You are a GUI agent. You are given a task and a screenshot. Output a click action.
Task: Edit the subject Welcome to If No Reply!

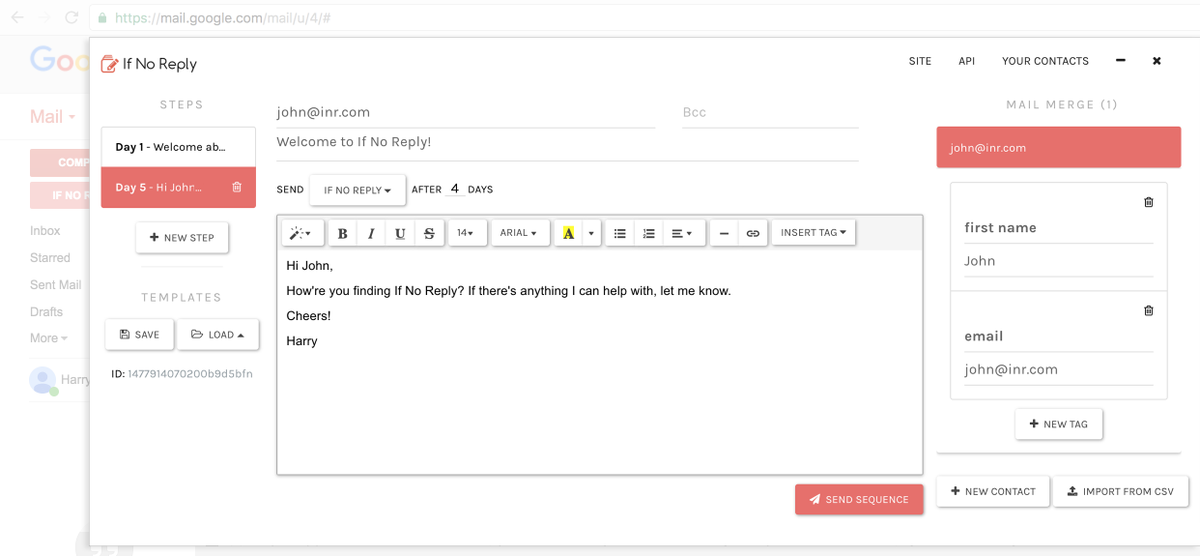click(x=567, y=143)
